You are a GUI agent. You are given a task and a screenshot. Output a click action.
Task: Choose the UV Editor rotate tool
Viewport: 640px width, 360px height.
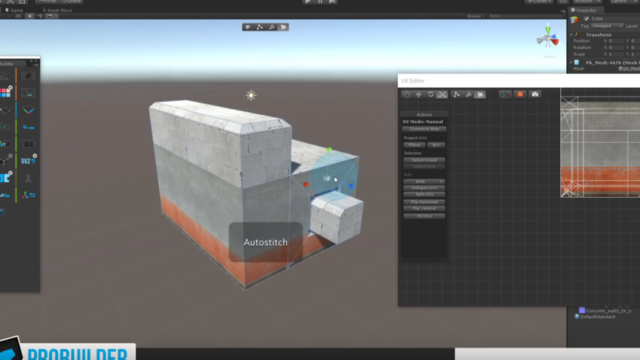tap(431, 95)
